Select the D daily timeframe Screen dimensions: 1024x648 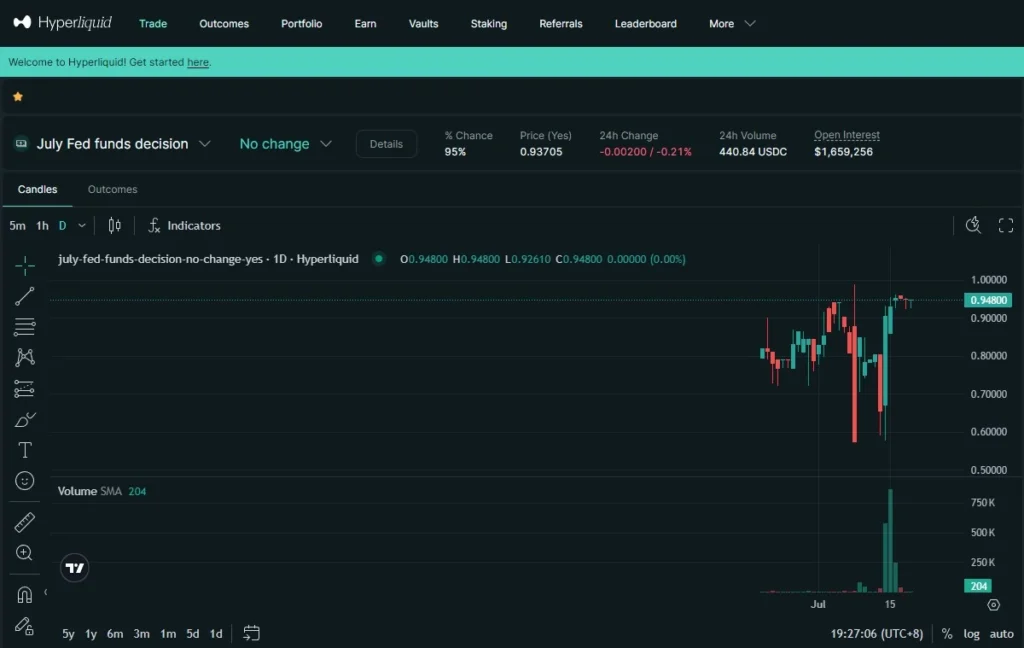63,225
